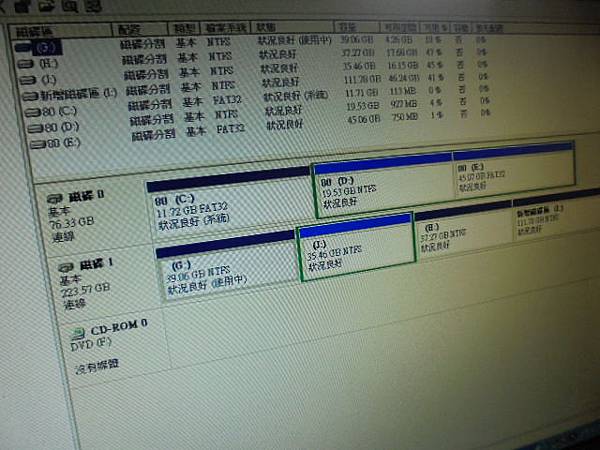
Task: Select the (G:) 39.06 GB NTFS partition block
Action: (227, 267)
